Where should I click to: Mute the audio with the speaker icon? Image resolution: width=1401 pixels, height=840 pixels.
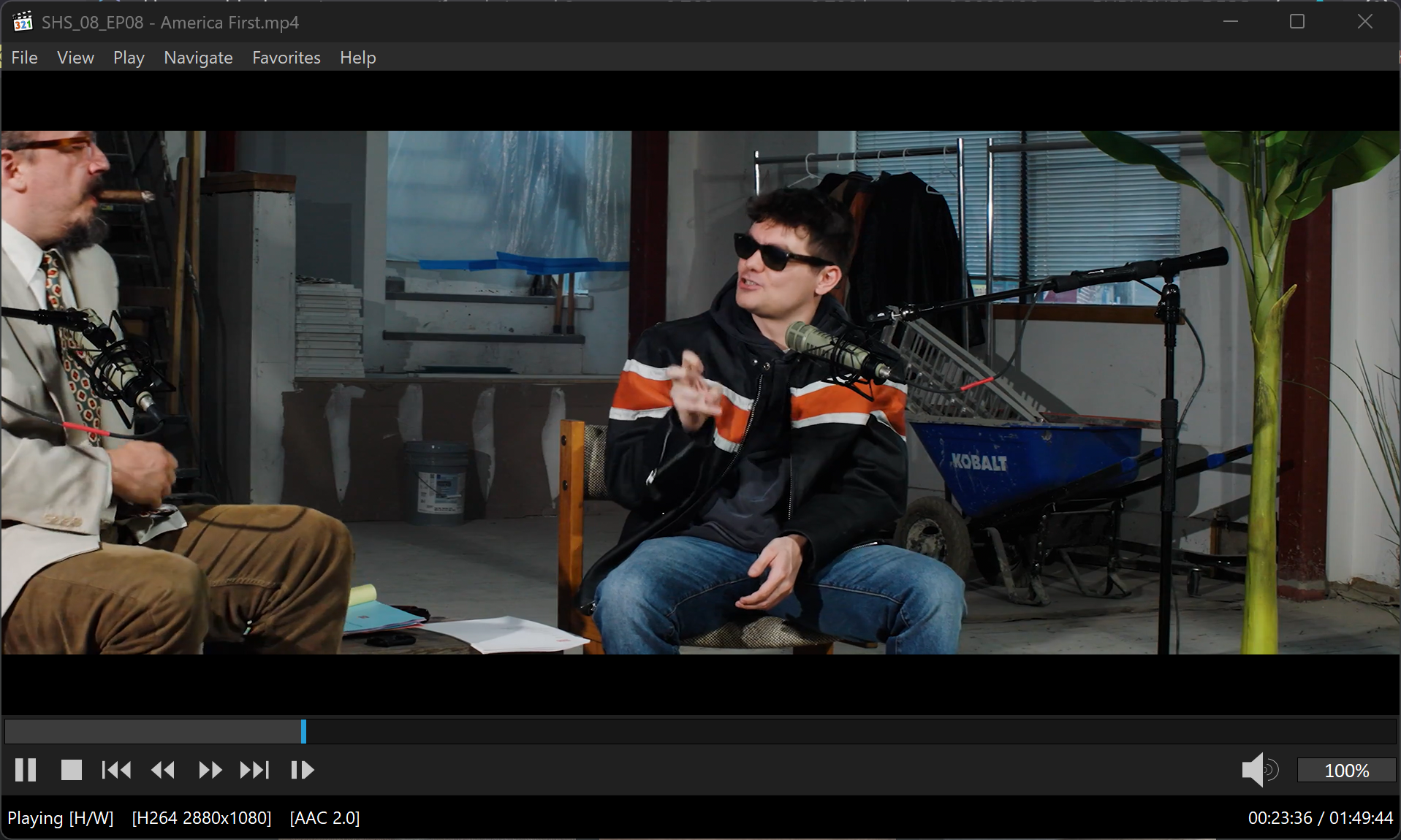click(1259, 770)
